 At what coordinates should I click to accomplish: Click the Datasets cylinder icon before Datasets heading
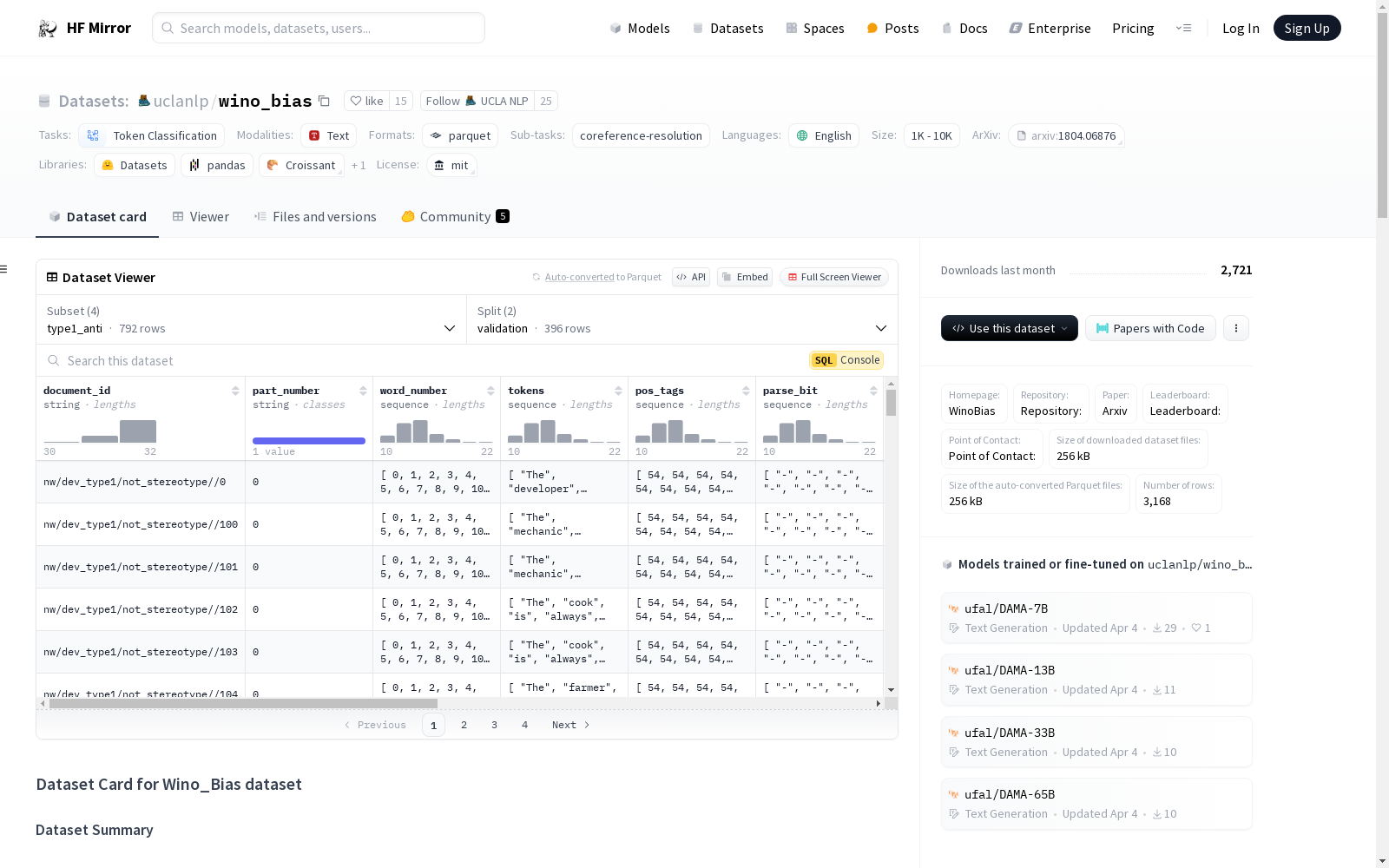(44, 101)
